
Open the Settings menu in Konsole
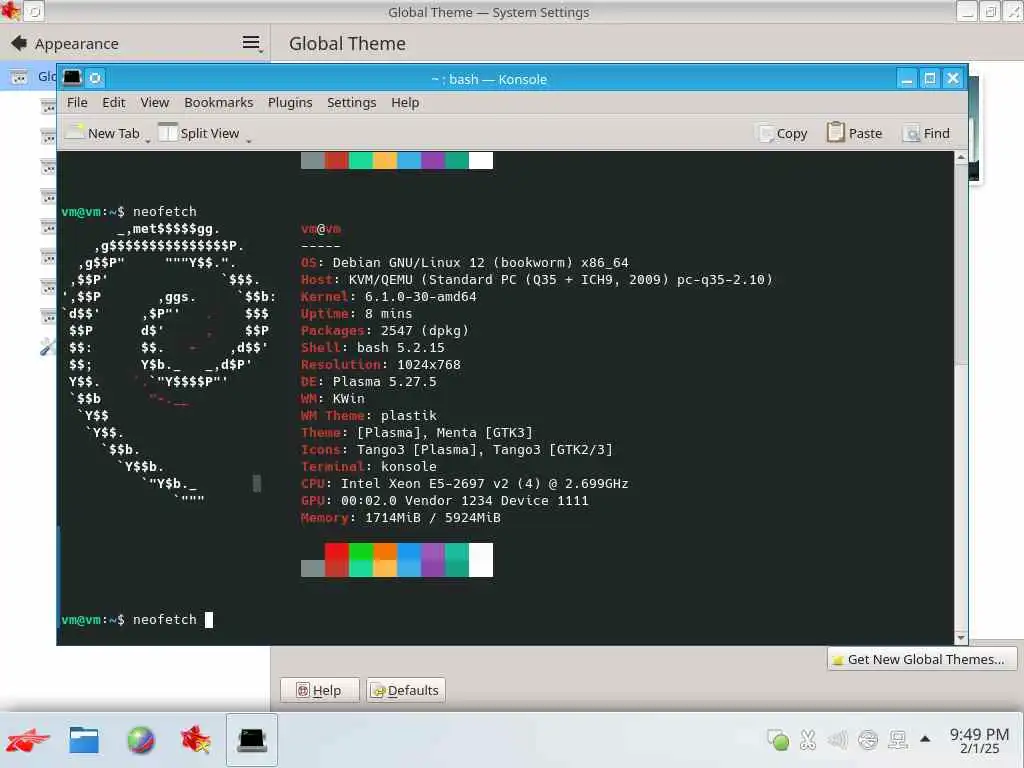(351, 103)
